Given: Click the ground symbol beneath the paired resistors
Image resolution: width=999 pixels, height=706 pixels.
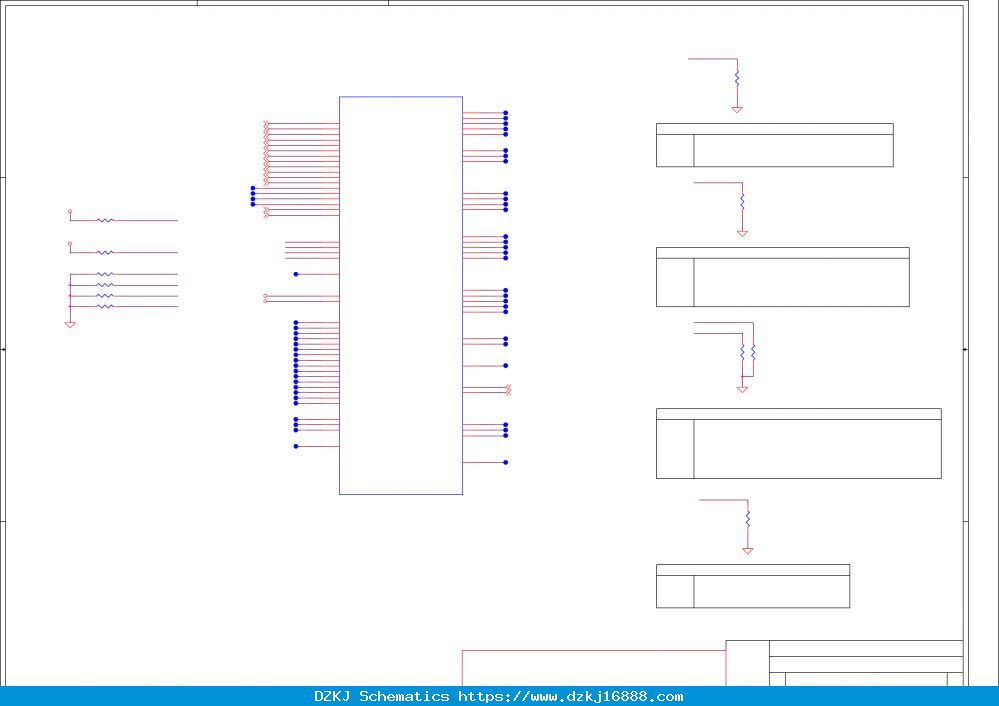Looking at the screenshot, I should [742, 389].
